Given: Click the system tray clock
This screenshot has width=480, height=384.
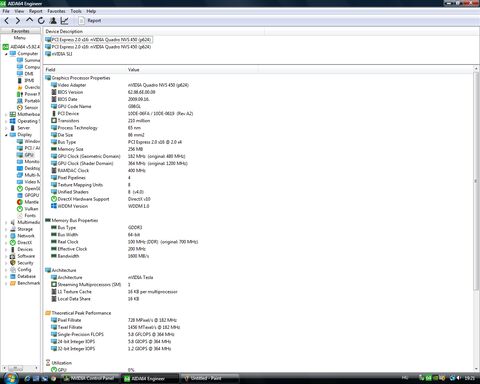Looking at the screenshot, I should (x=469, y=378).
